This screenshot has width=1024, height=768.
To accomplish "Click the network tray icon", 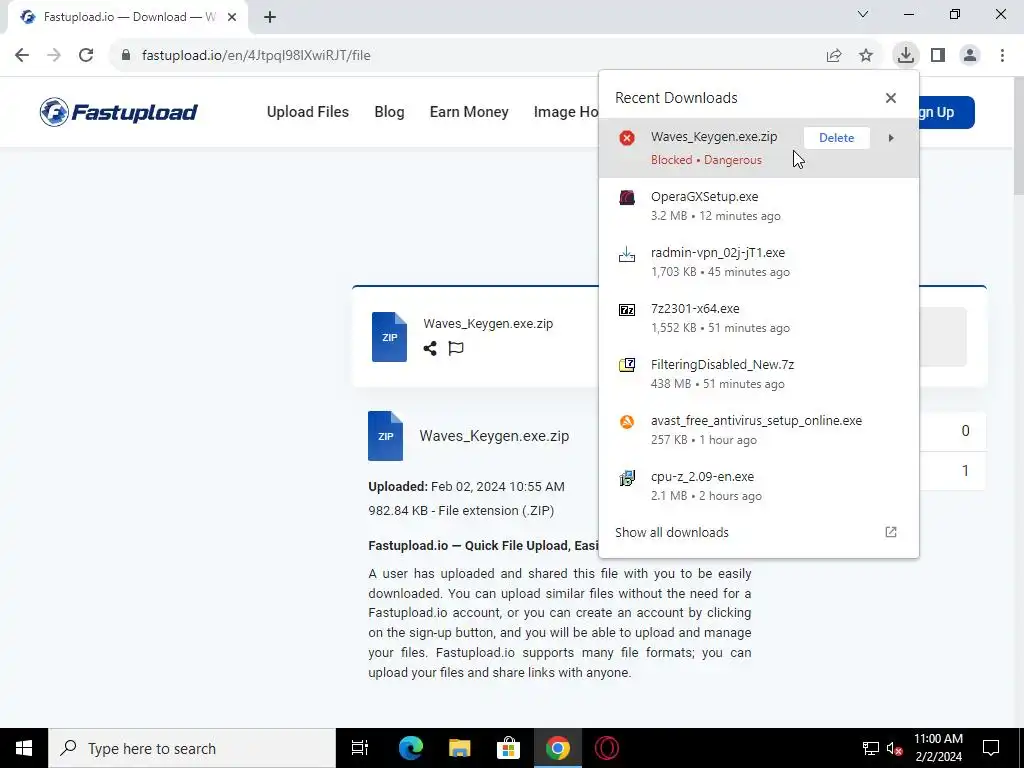I will click(x=871, y=748).
